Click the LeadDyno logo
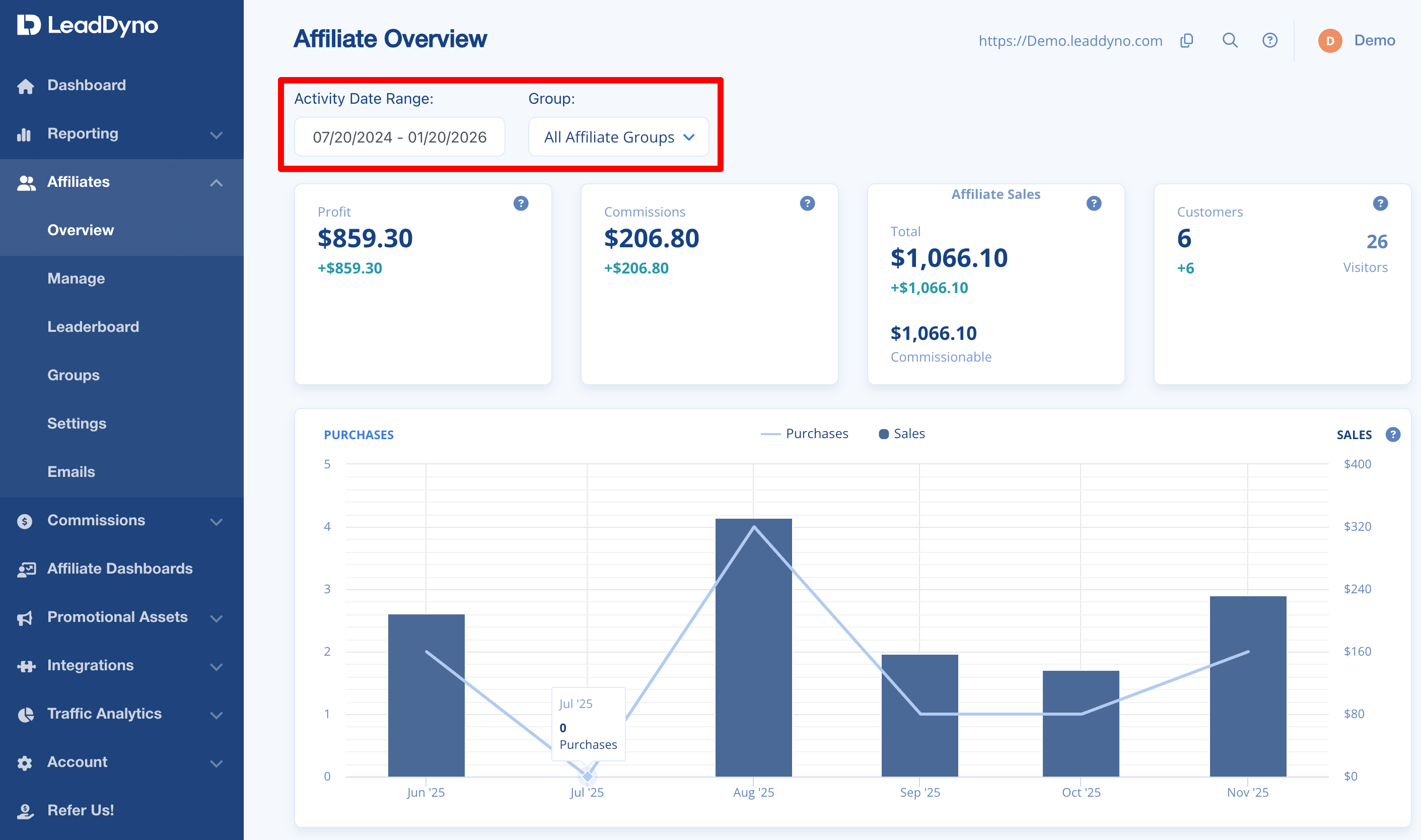 tap(87, 25)
